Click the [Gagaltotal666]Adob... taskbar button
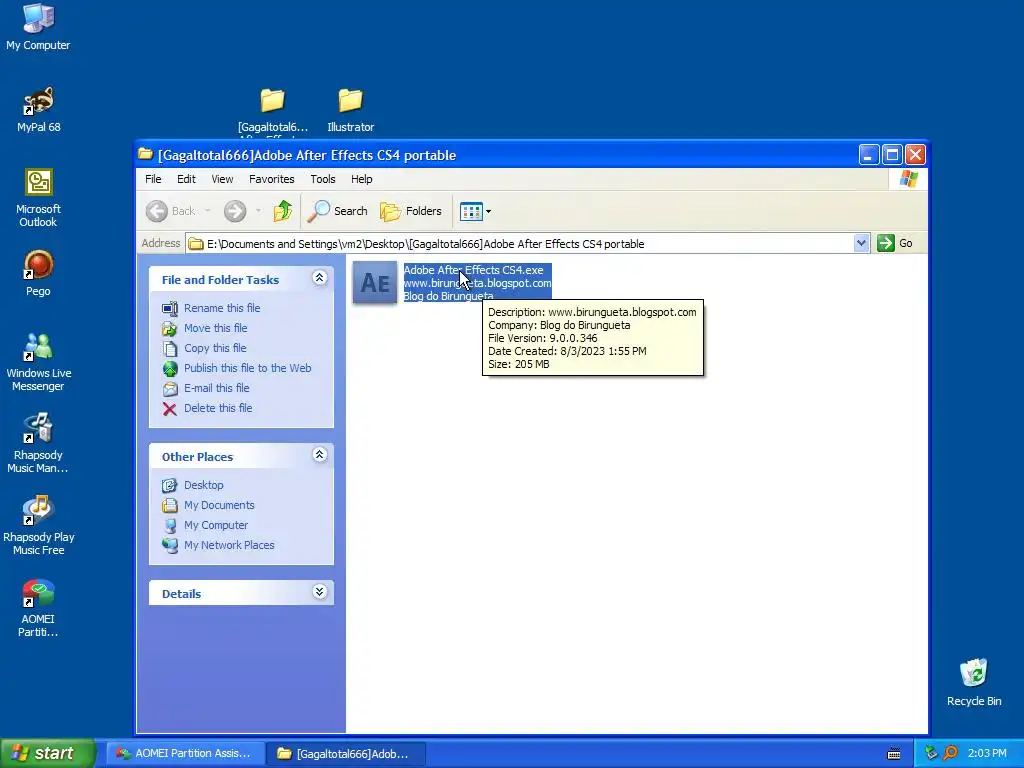1024x768 pixels. pos(346,754)
